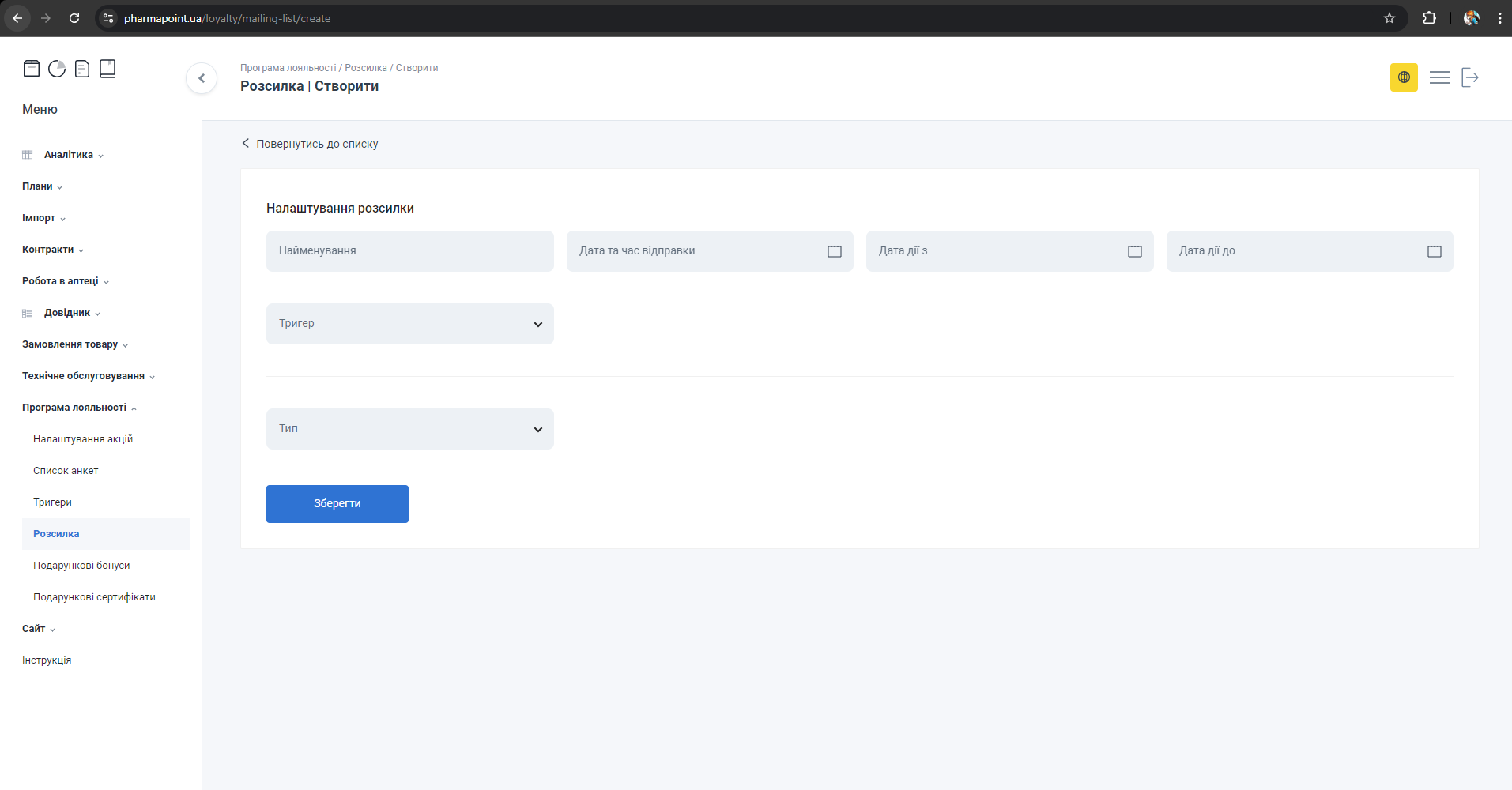Image resolution: width=1512 pixels, height=790 pixels.
Task: Click the document icon in sidebar header
Action: tap(82, 69)
